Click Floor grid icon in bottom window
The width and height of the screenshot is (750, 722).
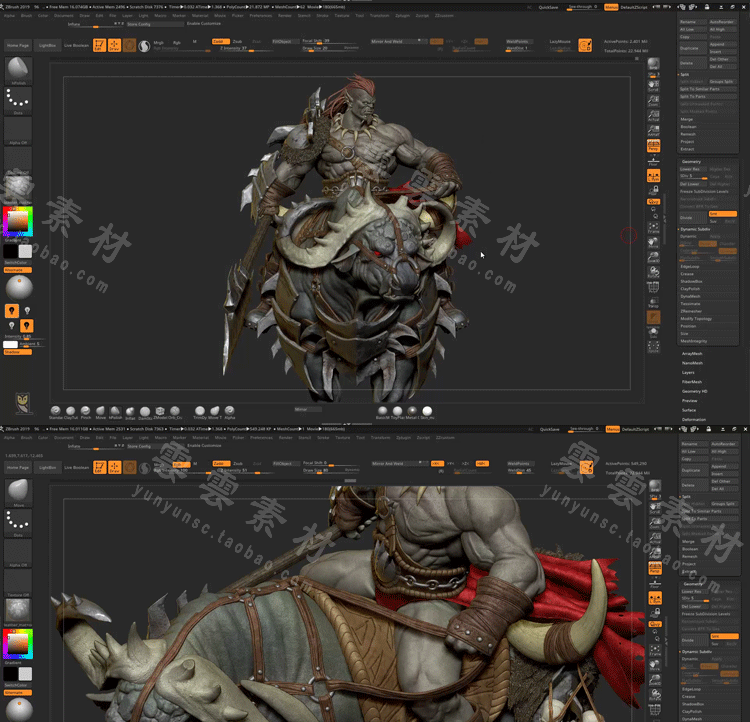[655, 583]
